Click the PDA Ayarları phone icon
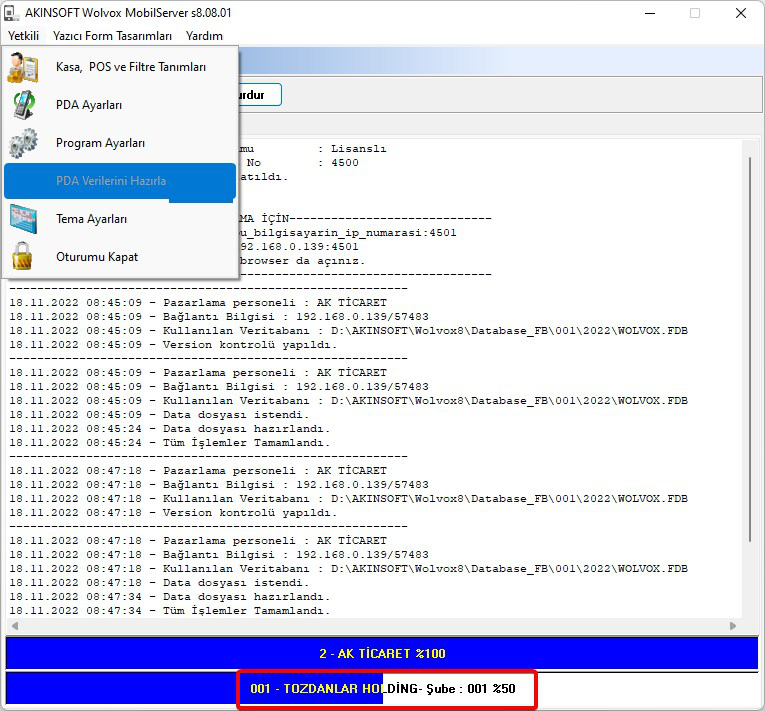The height and width of the screenshot is (711, 765). (23, 105)
